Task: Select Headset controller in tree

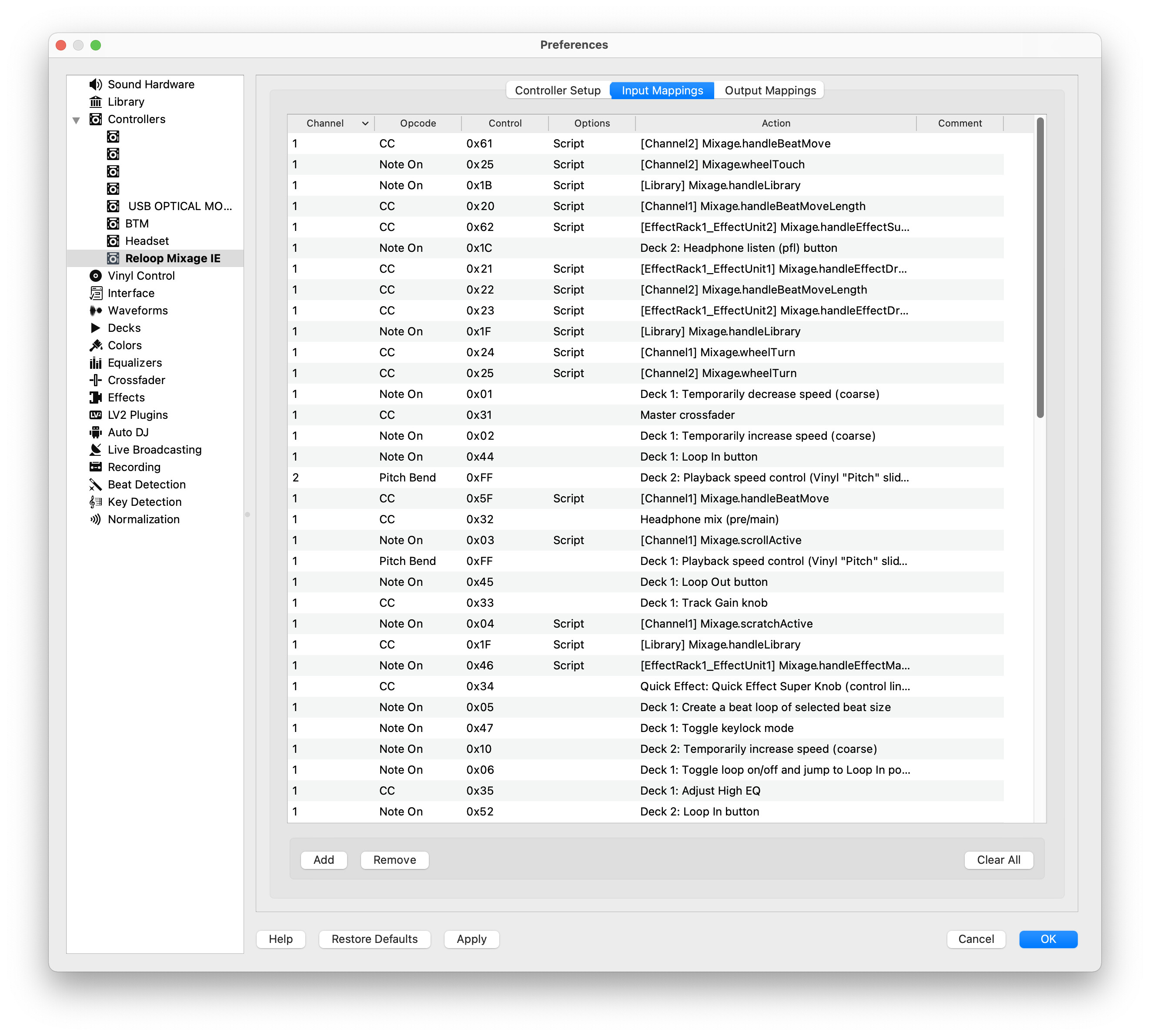Action: pos(146,241)
